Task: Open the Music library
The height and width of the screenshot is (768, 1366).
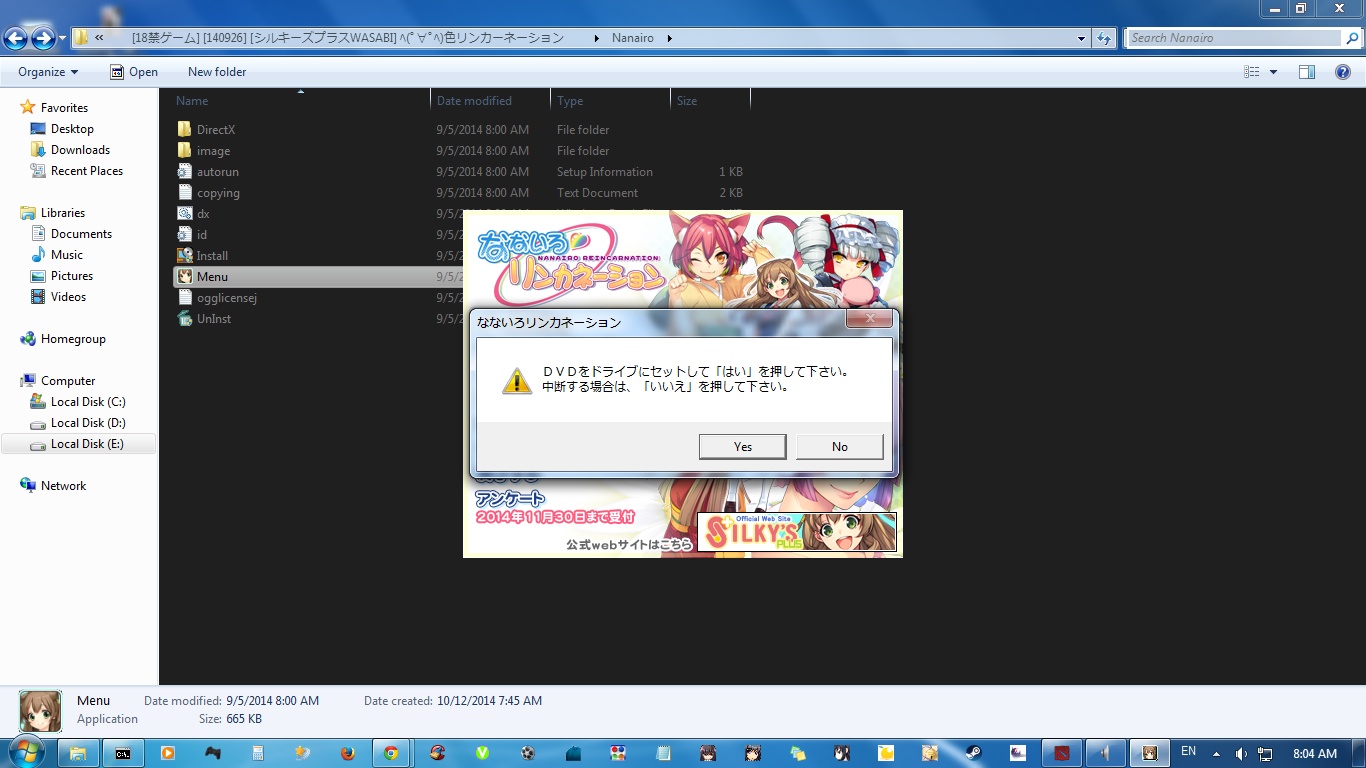Action: point(67,255)
